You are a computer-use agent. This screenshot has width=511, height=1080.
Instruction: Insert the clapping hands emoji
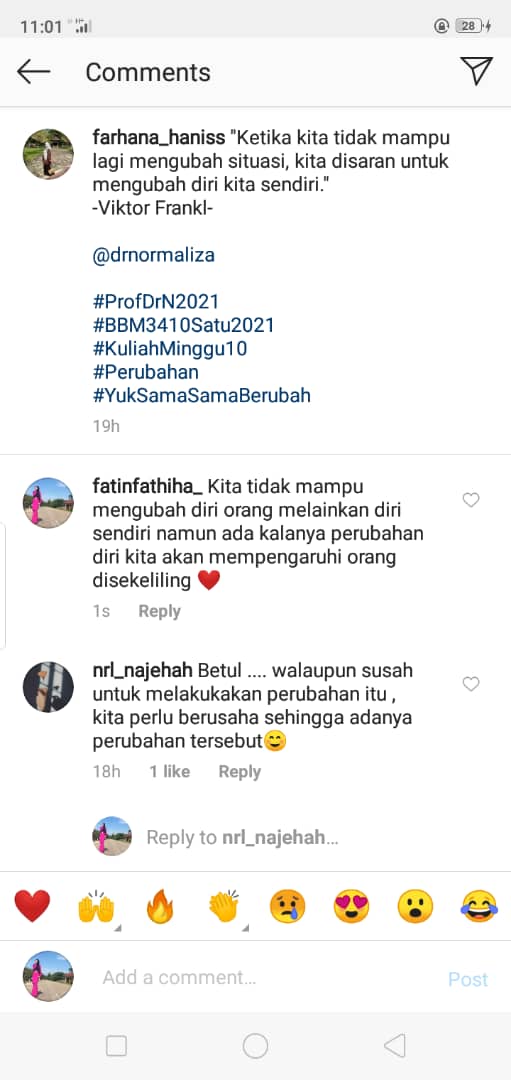tap(224, 906)
